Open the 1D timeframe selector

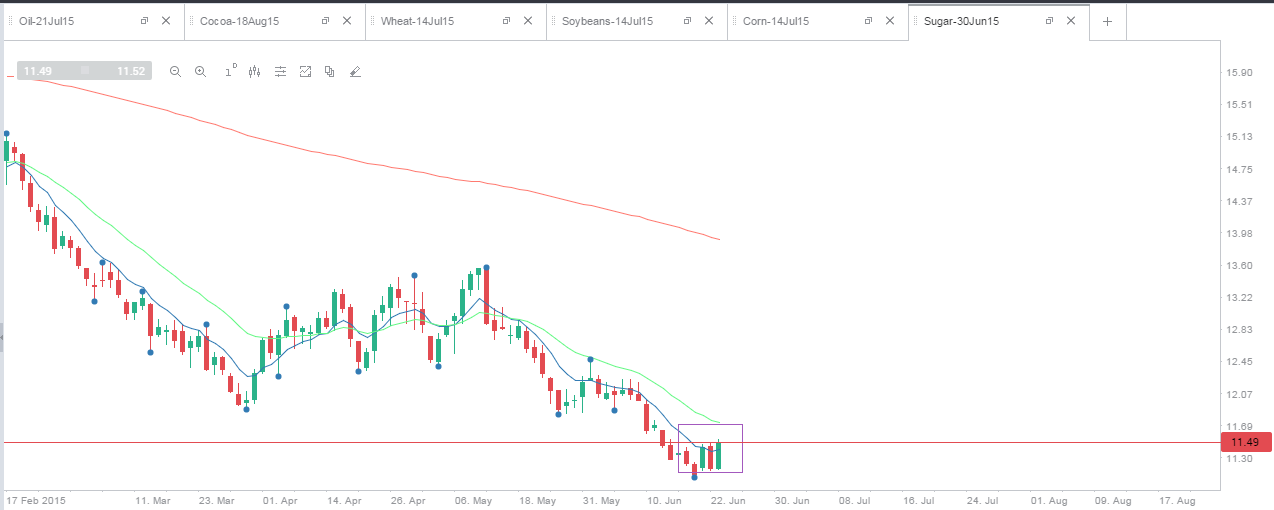[230, 70]
